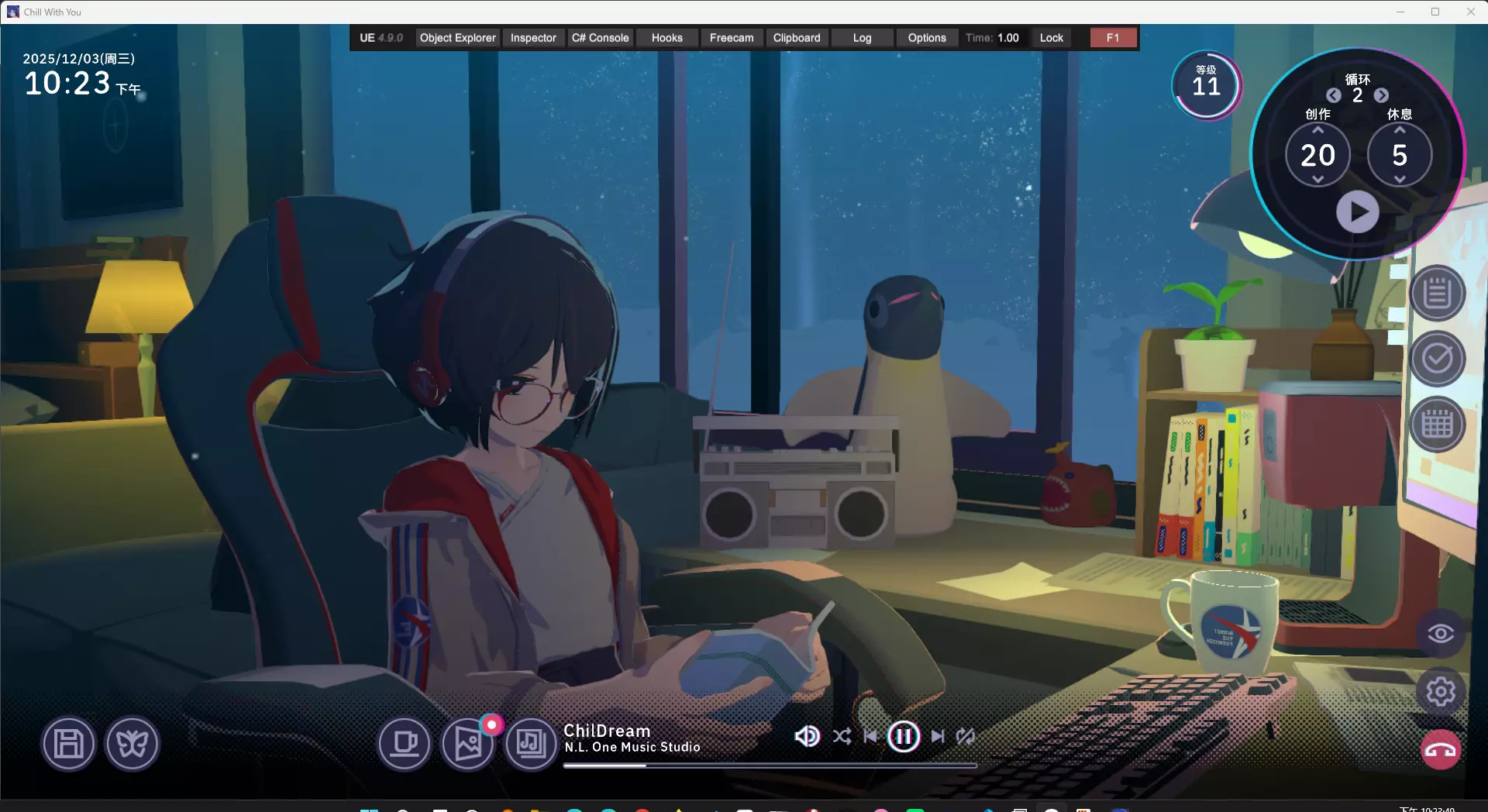Screen dimensions: 1488x812
Task: Increase rest minutes above 5
Action: pyautogui.click(x=1400, y=130)
